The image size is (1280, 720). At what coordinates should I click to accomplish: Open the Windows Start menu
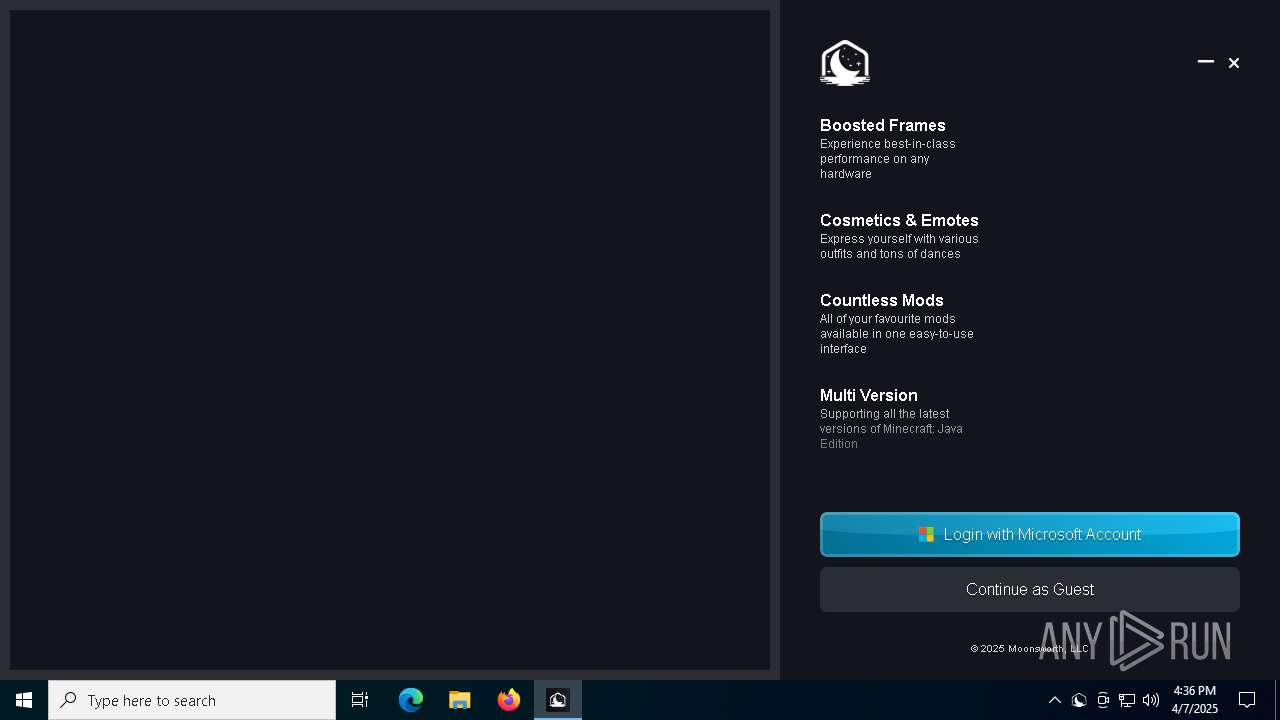click(x=24, y=700)
